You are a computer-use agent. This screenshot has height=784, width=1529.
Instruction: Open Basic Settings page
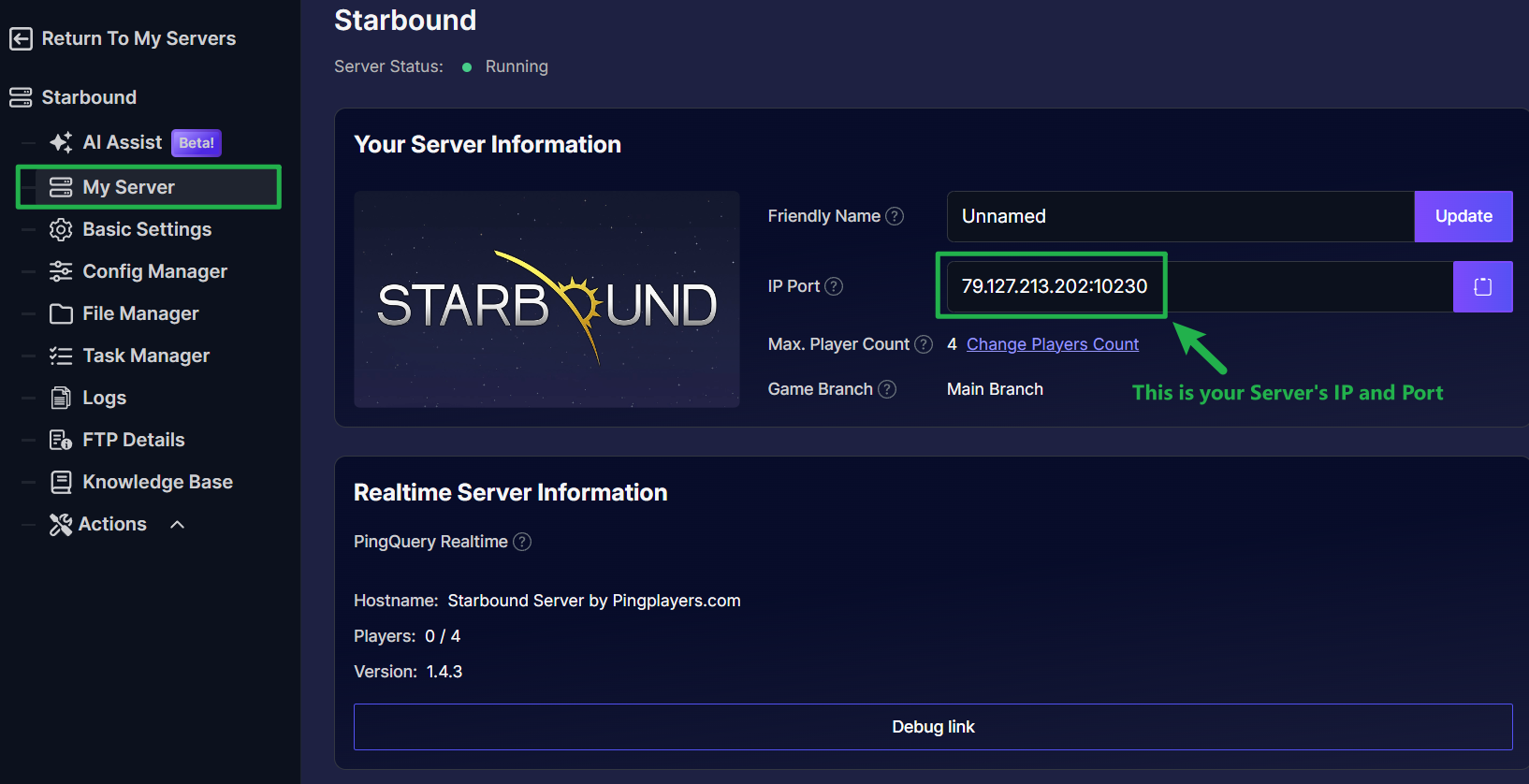(147, 229)
